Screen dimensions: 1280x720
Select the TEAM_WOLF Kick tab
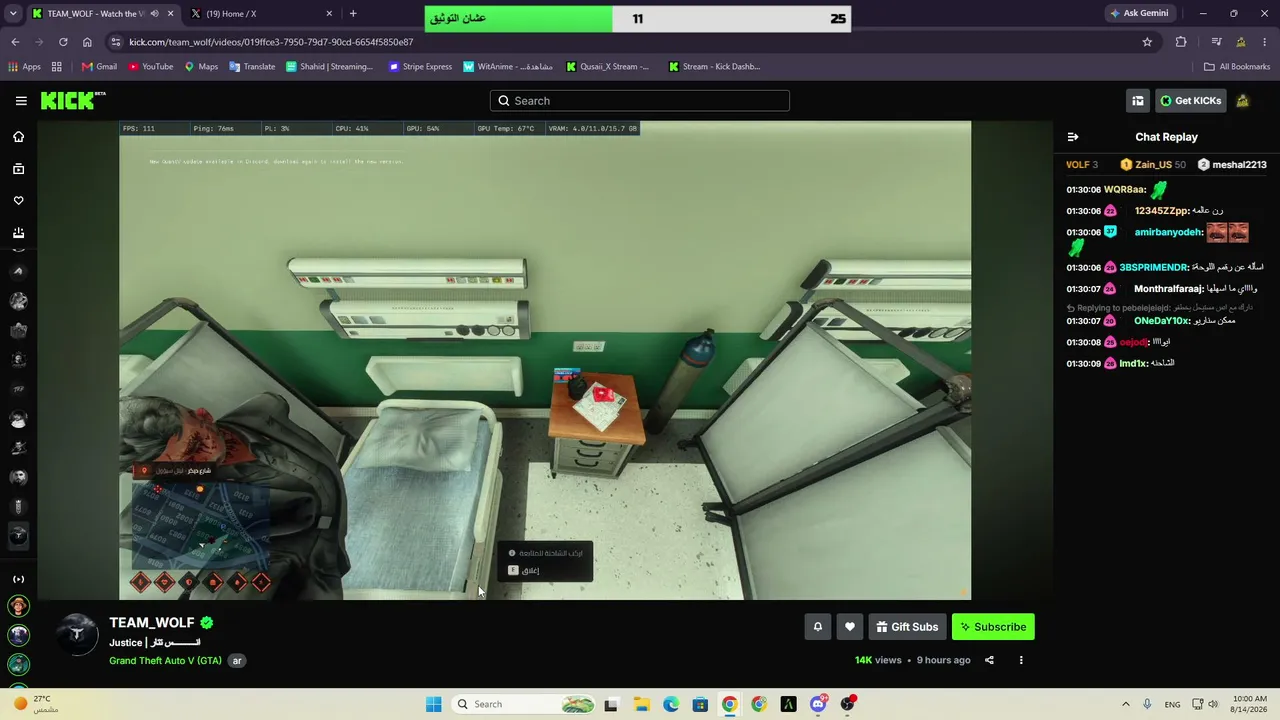[102, 14]
